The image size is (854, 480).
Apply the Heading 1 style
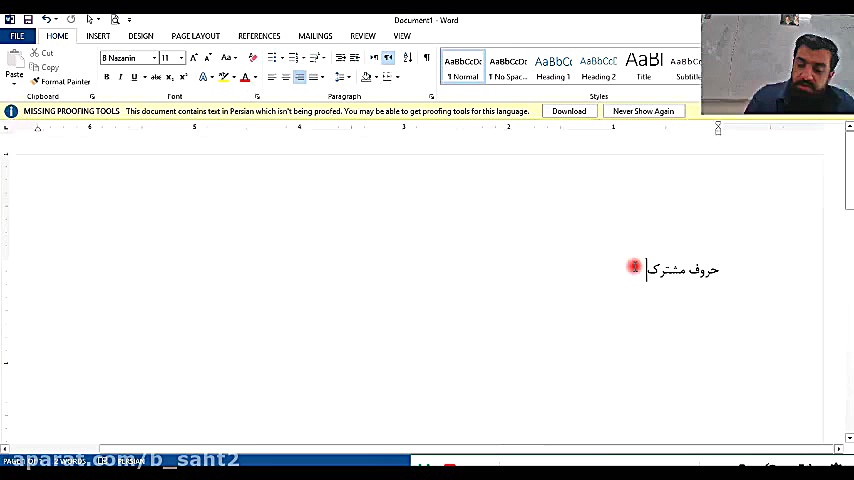tap(553, 66)
